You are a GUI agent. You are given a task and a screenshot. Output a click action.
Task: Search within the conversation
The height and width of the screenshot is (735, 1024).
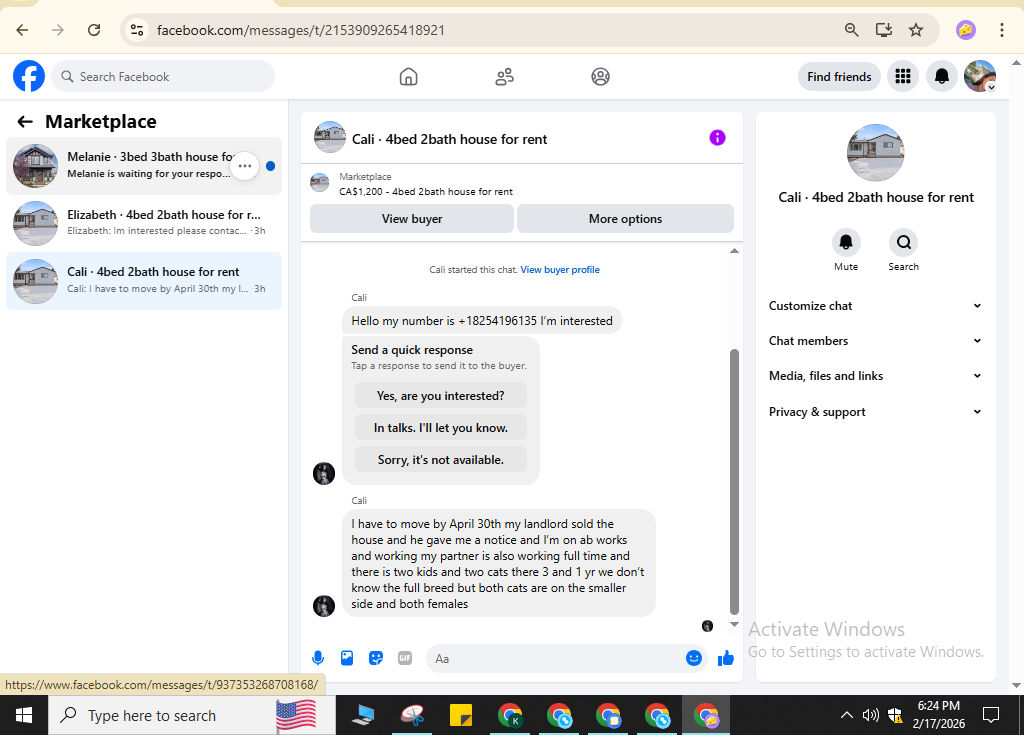pos(903,242)
